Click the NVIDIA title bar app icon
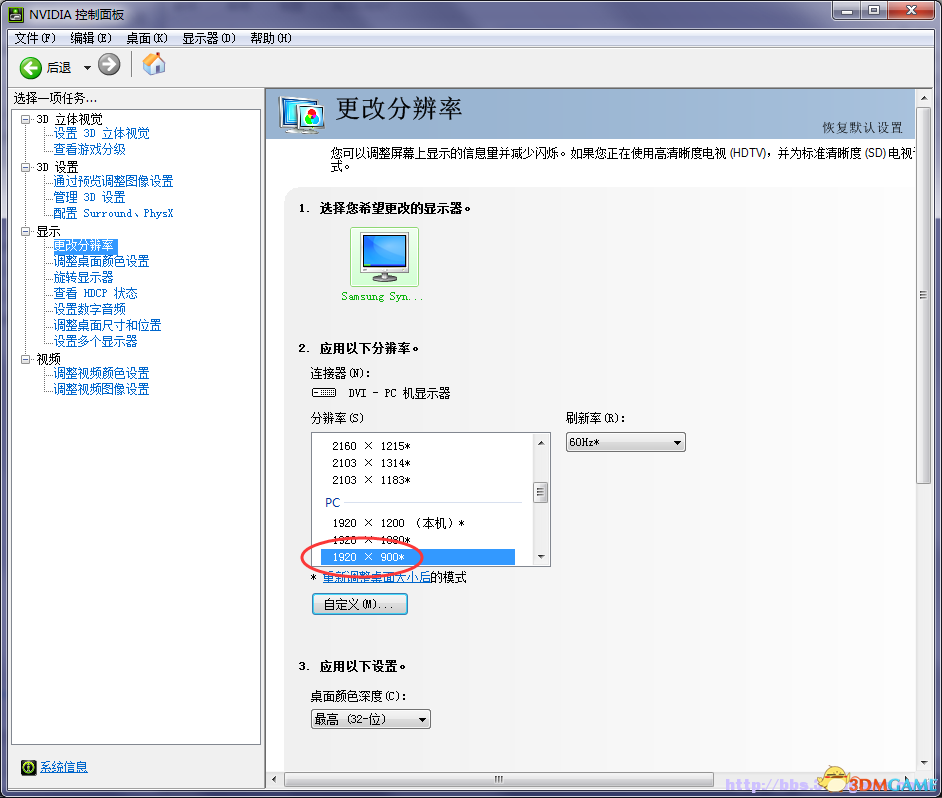Image resolution: width=942 pixels, height=798 pixels. [x=16, y=14]
